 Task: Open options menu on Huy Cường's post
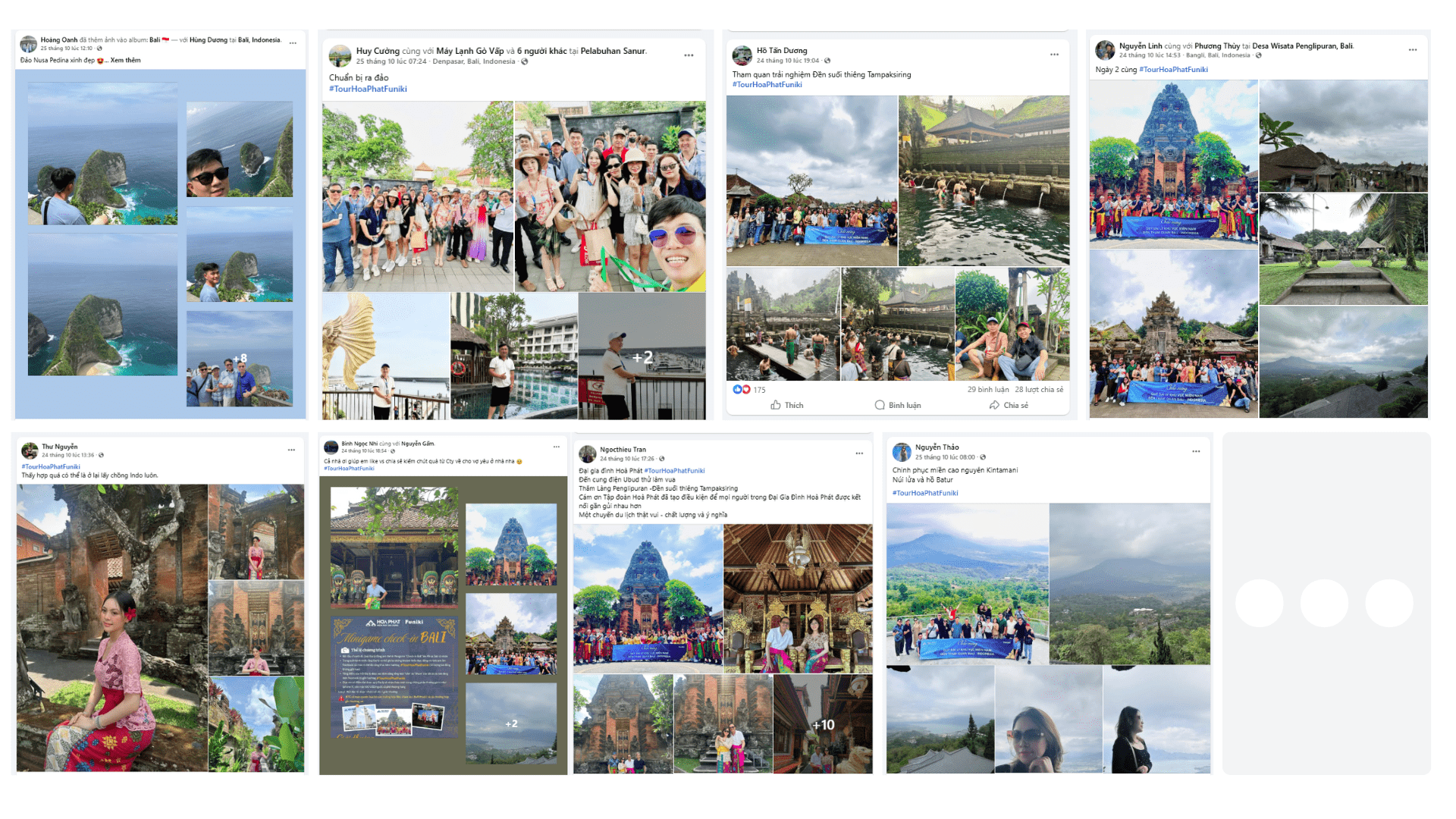click(x=689, y=55)
